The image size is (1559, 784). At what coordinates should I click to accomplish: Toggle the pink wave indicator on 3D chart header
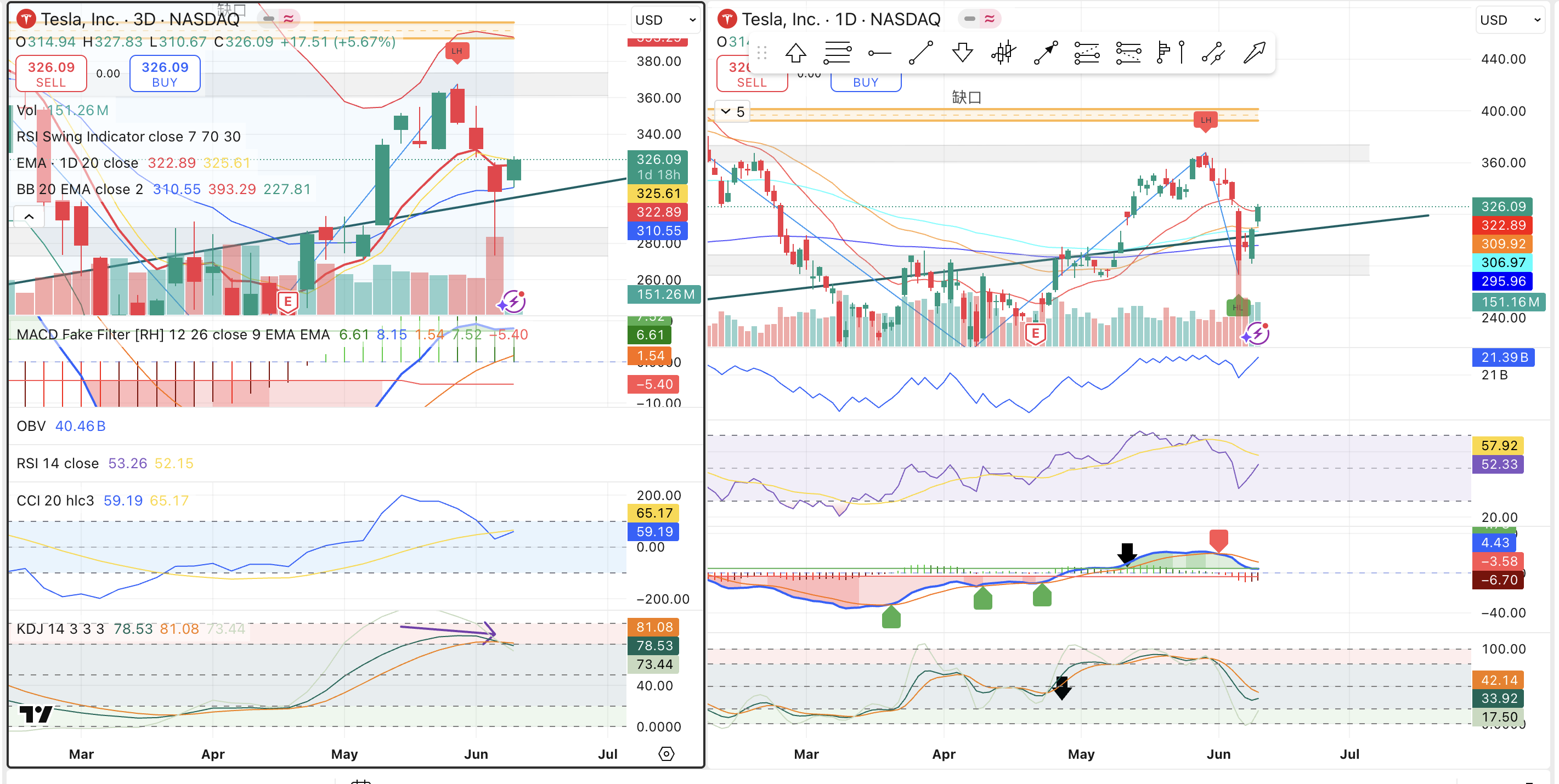289,19
